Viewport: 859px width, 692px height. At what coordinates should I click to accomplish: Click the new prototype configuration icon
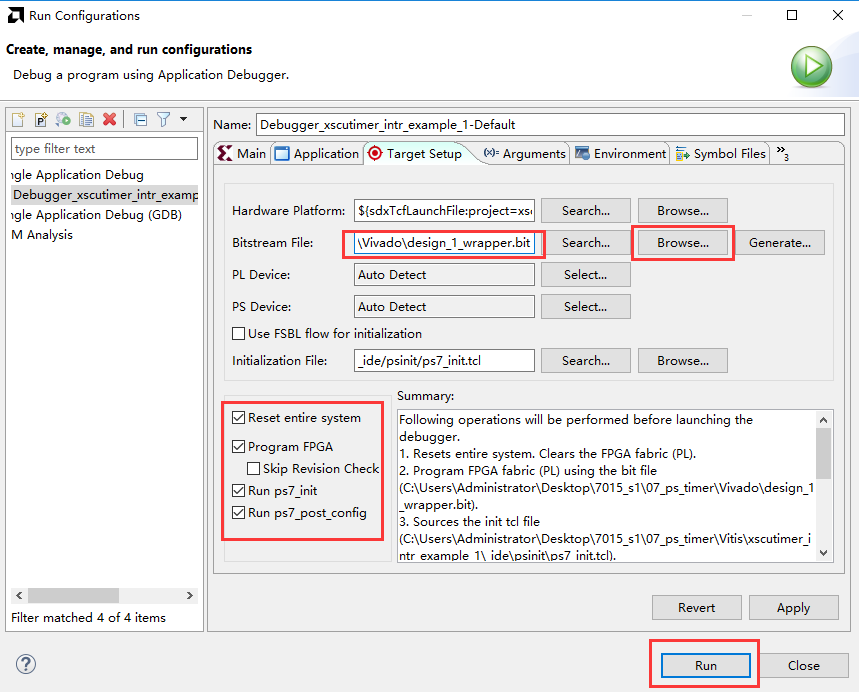(x=41, y=119)
